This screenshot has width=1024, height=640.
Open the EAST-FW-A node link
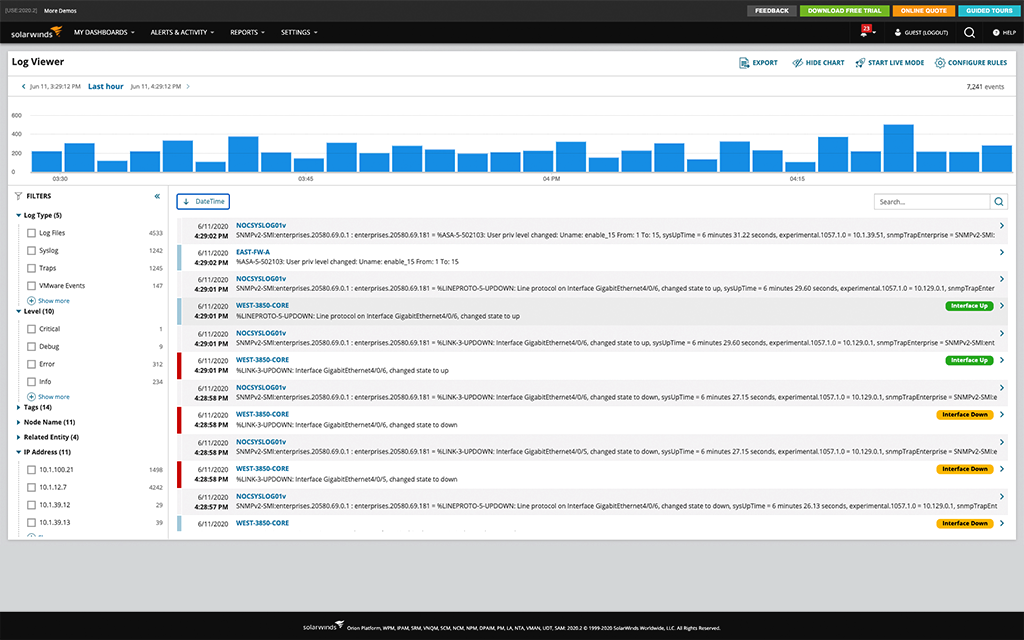pyautogui.click(x=253, y=252)
